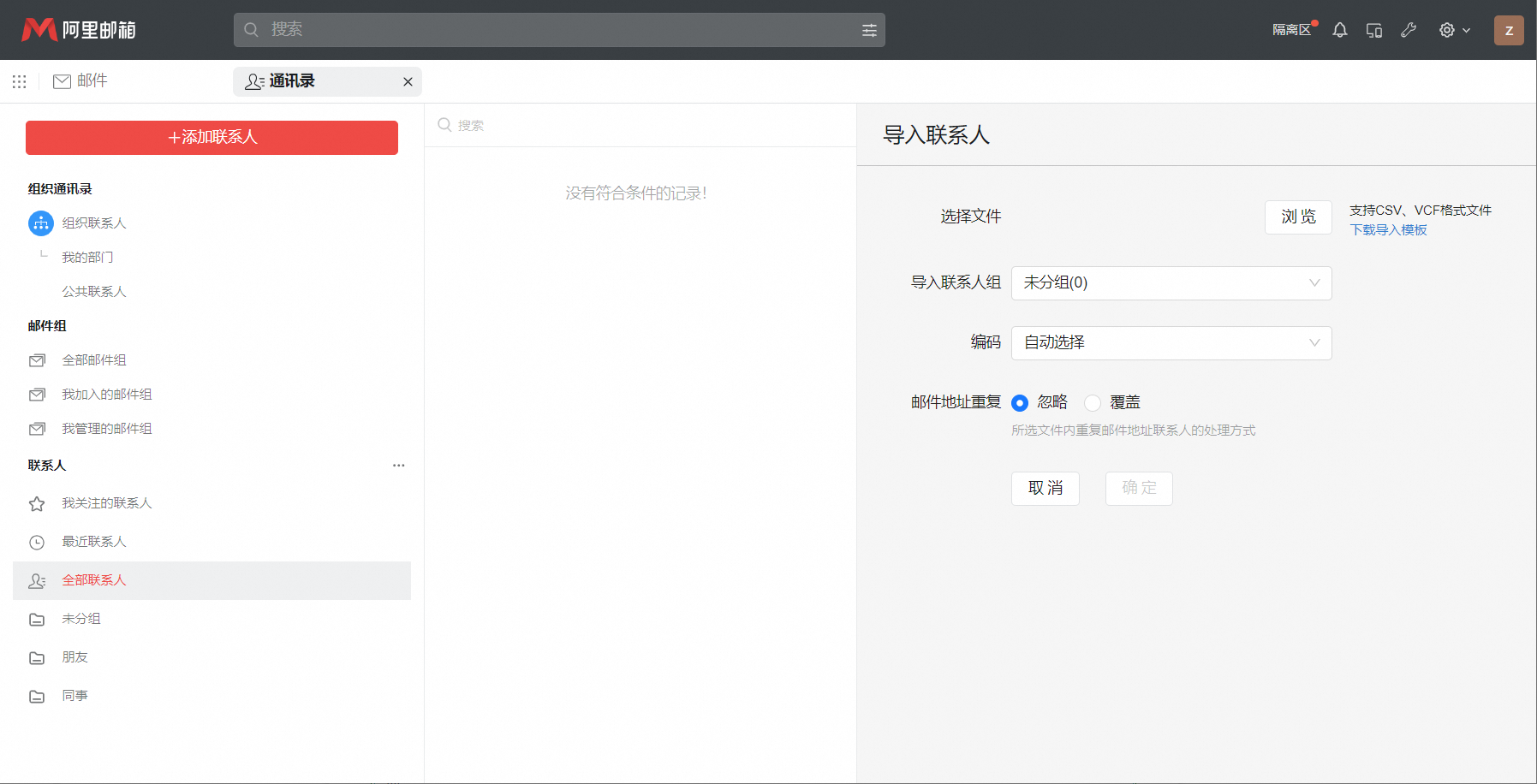Select the 忽略 radio option
The width and height of the screenshot is (1537, 784).
[1020, 403]
